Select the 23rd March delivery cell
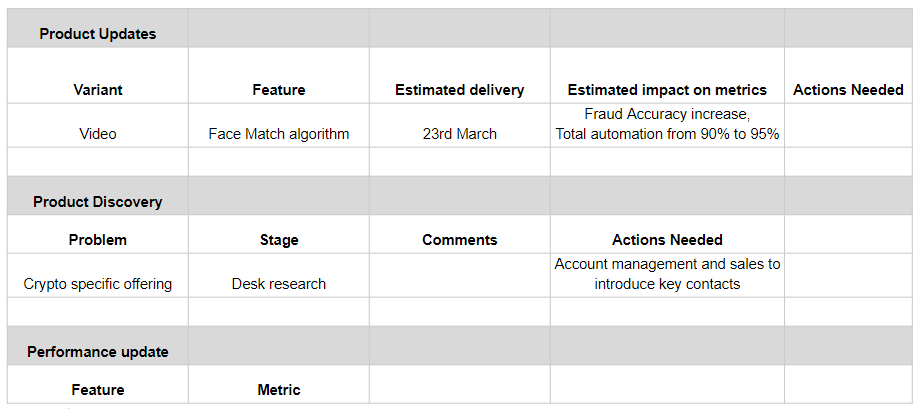 pyautogui.click(x=459, y=133)
